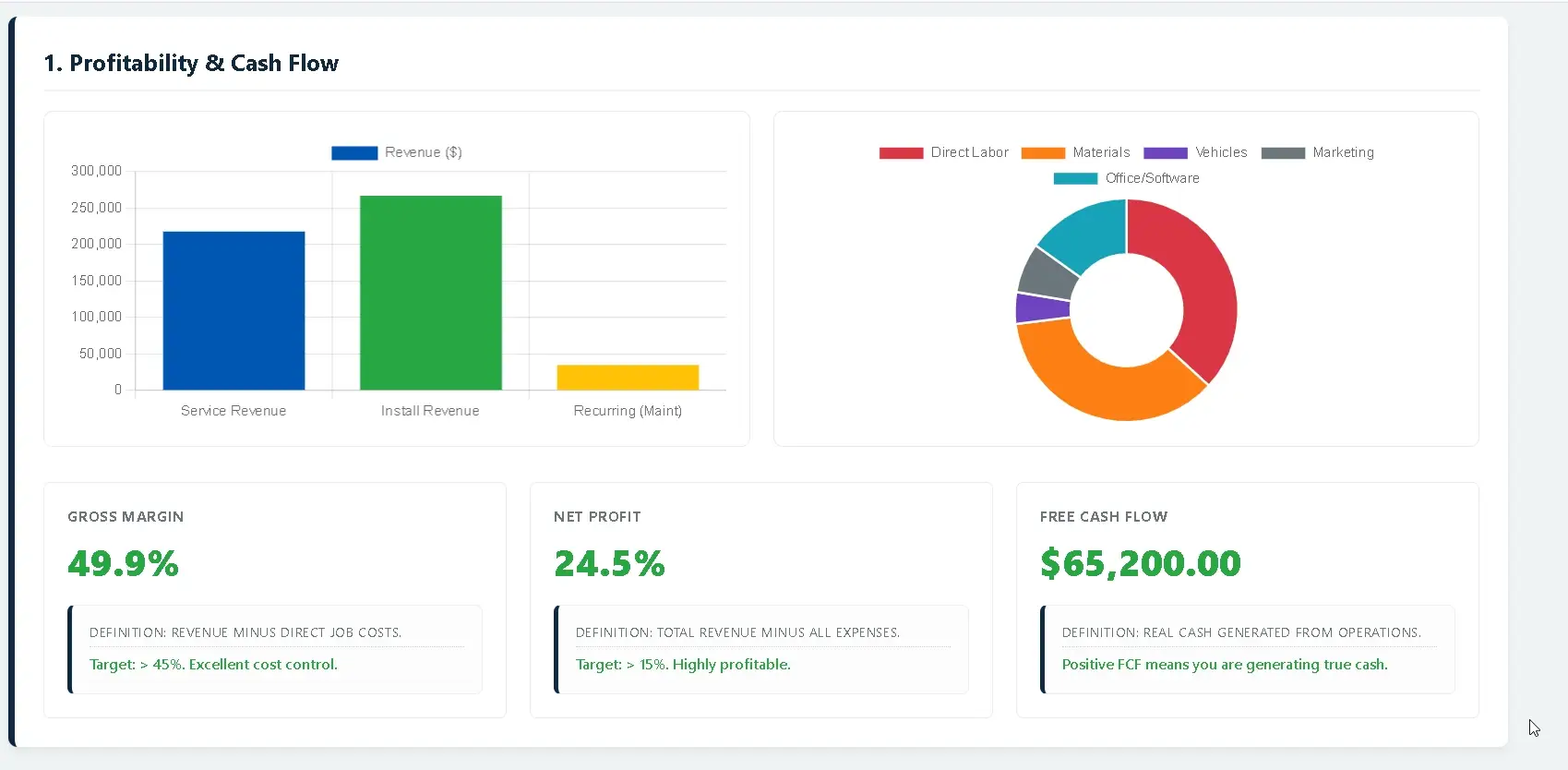Hide Vehicles in the doughnut legend
This screenshot has height=770, width=1568.
click(x=1196, y=152)
